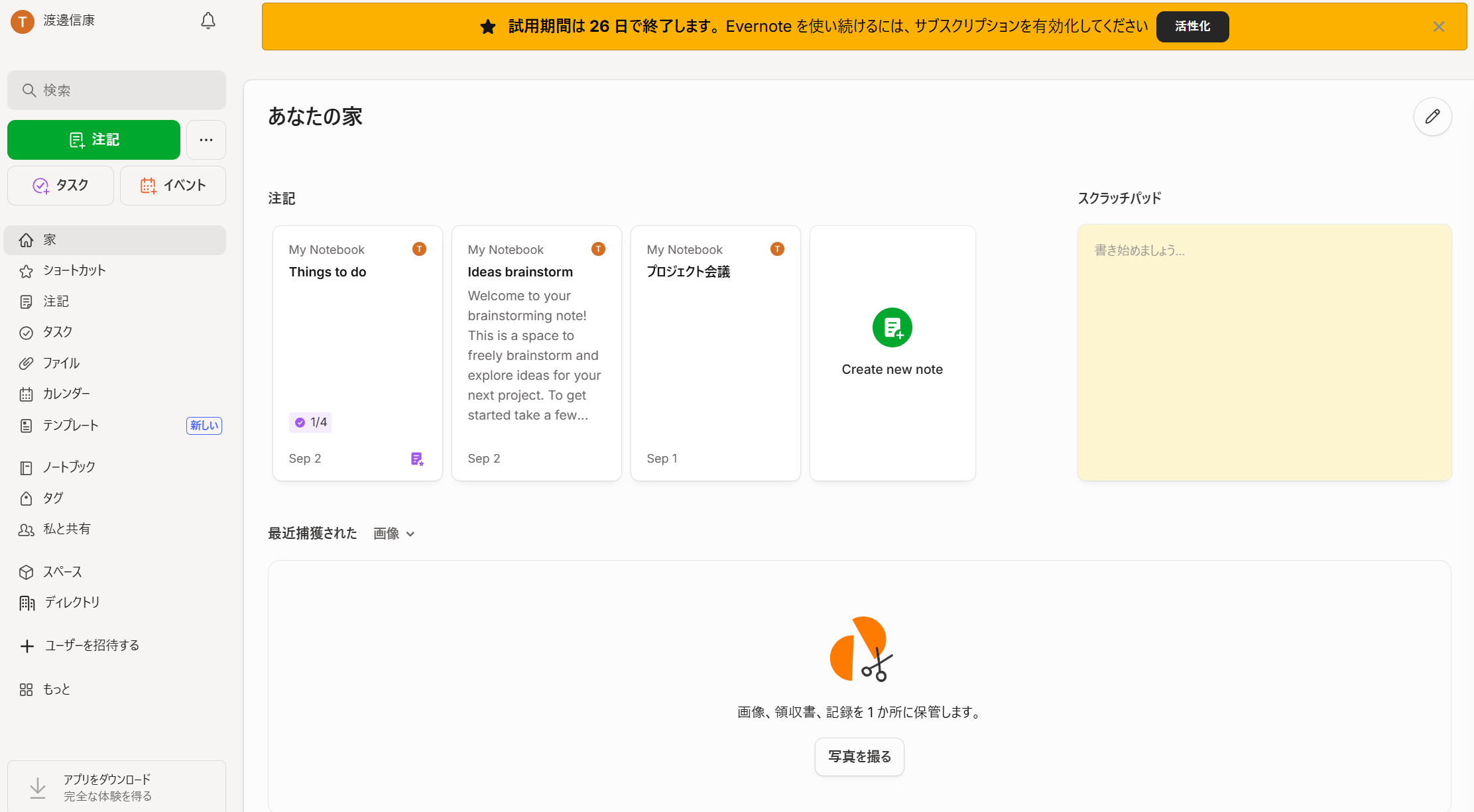Open the notification bell

pos(208,21)
